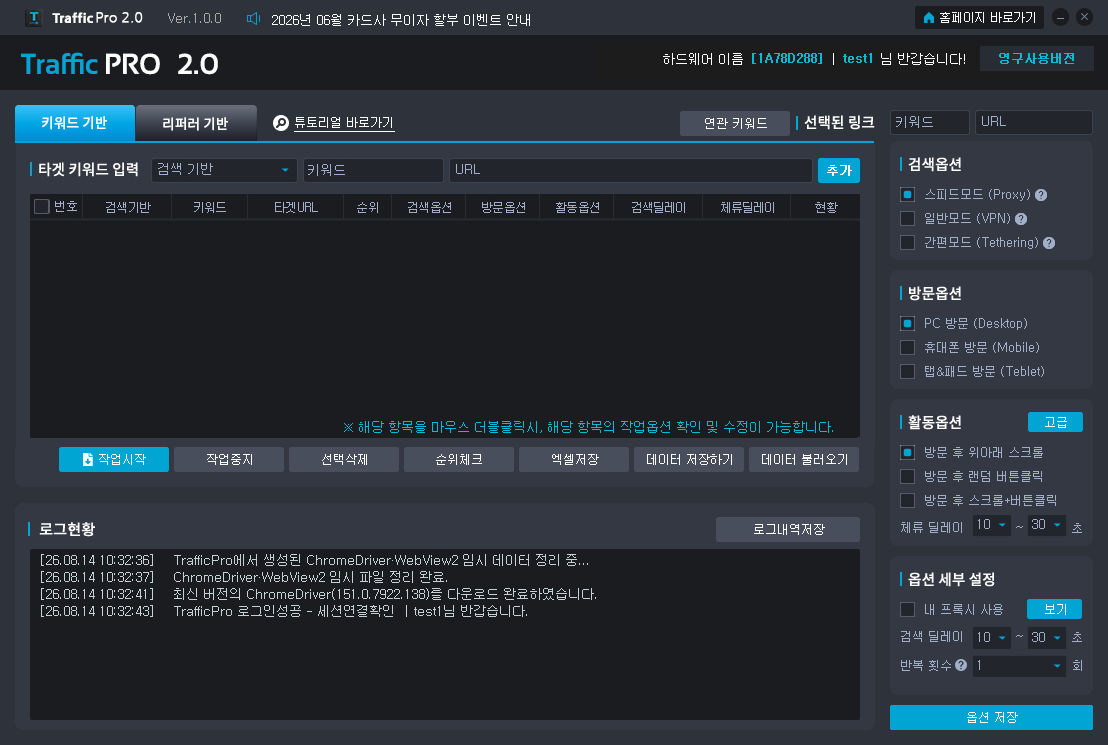Minimize the TrafficPro window
This screenshot has width=1108, height=745.
(1060, 18)
